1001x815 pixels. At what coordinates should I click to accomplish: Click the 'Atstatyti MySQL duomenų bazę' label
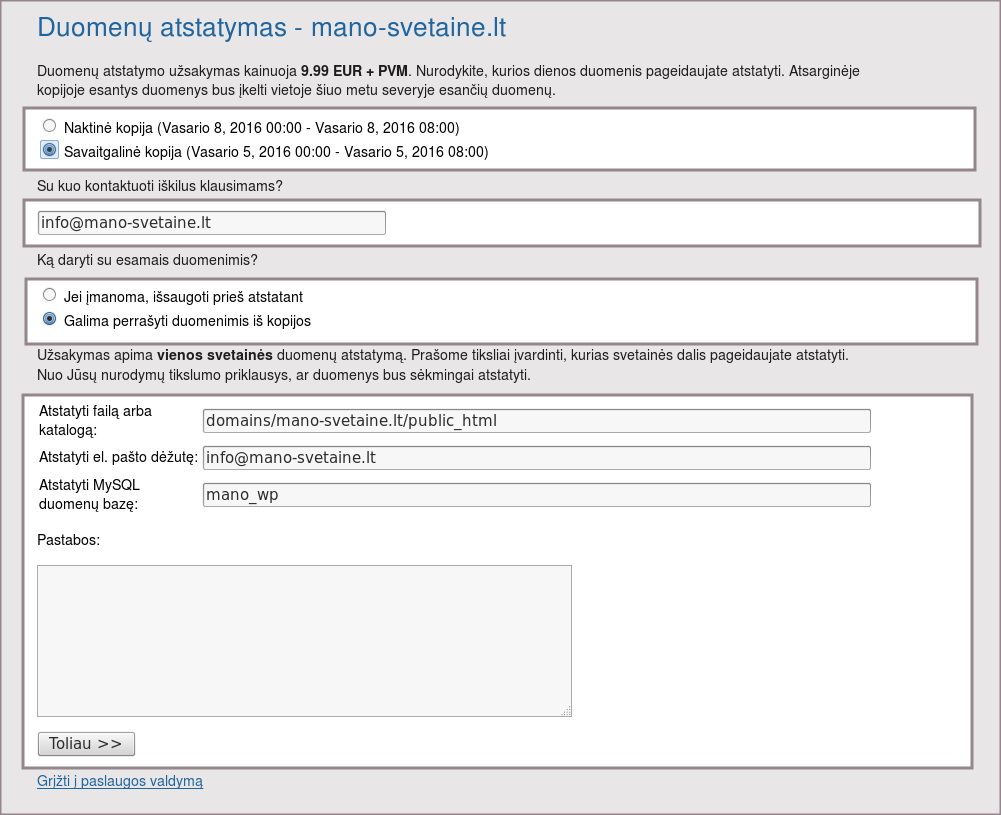(88, 494)
